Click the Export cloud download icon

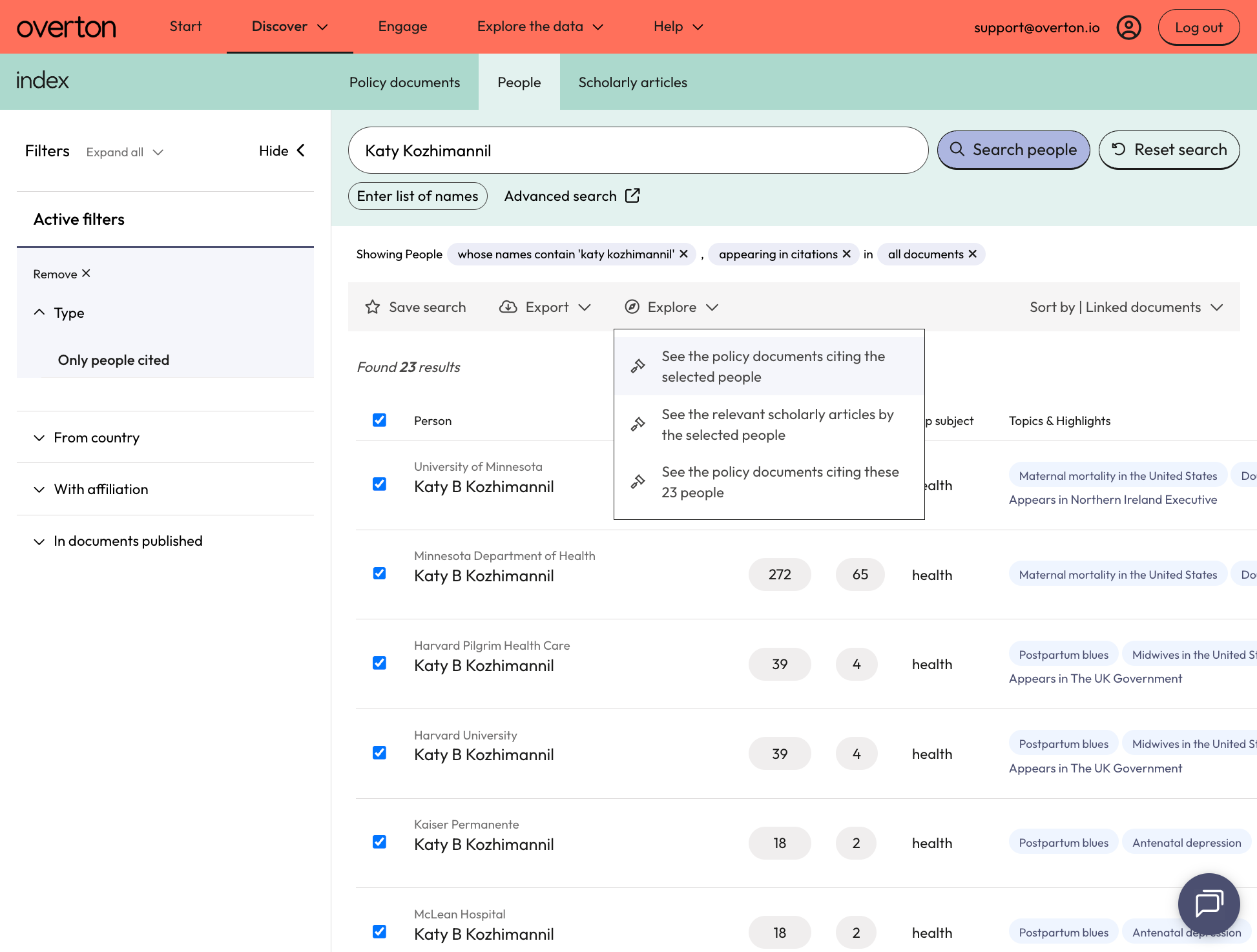click(x=508, y=307)
